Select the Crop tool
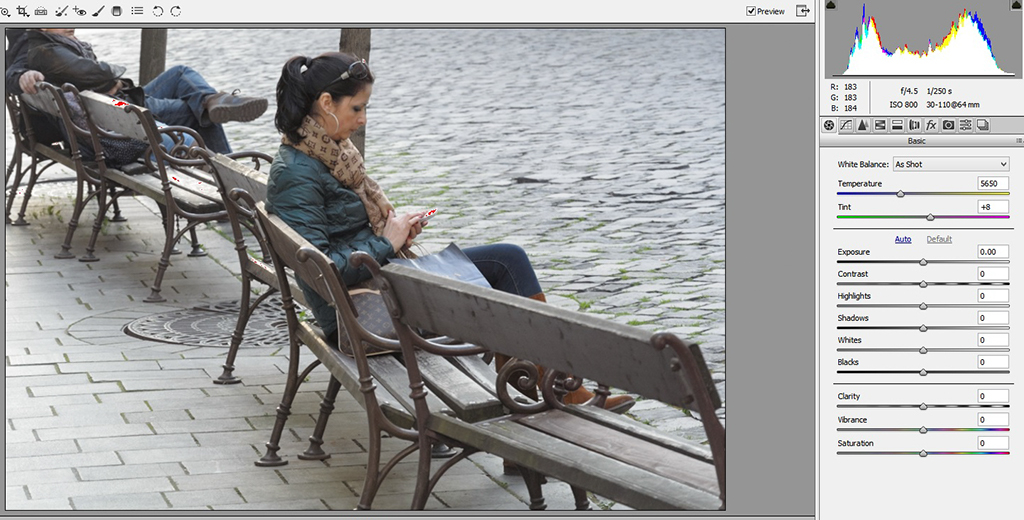Image resolution: width=1024 pixels, height=520 pixels. pos(22,11)
